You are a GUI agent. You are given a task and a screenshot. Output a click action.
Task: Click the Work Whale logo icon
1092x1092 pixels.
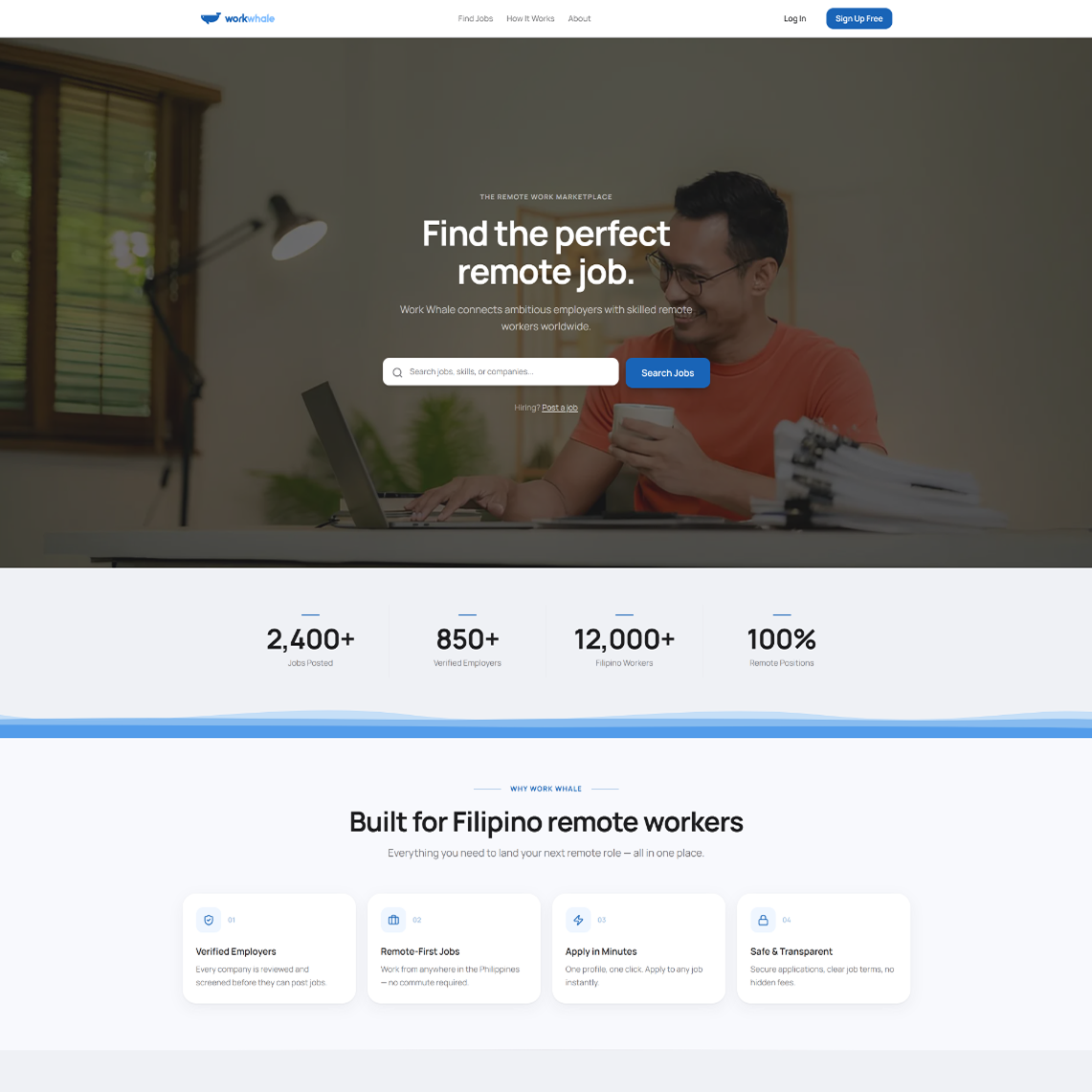211,18
